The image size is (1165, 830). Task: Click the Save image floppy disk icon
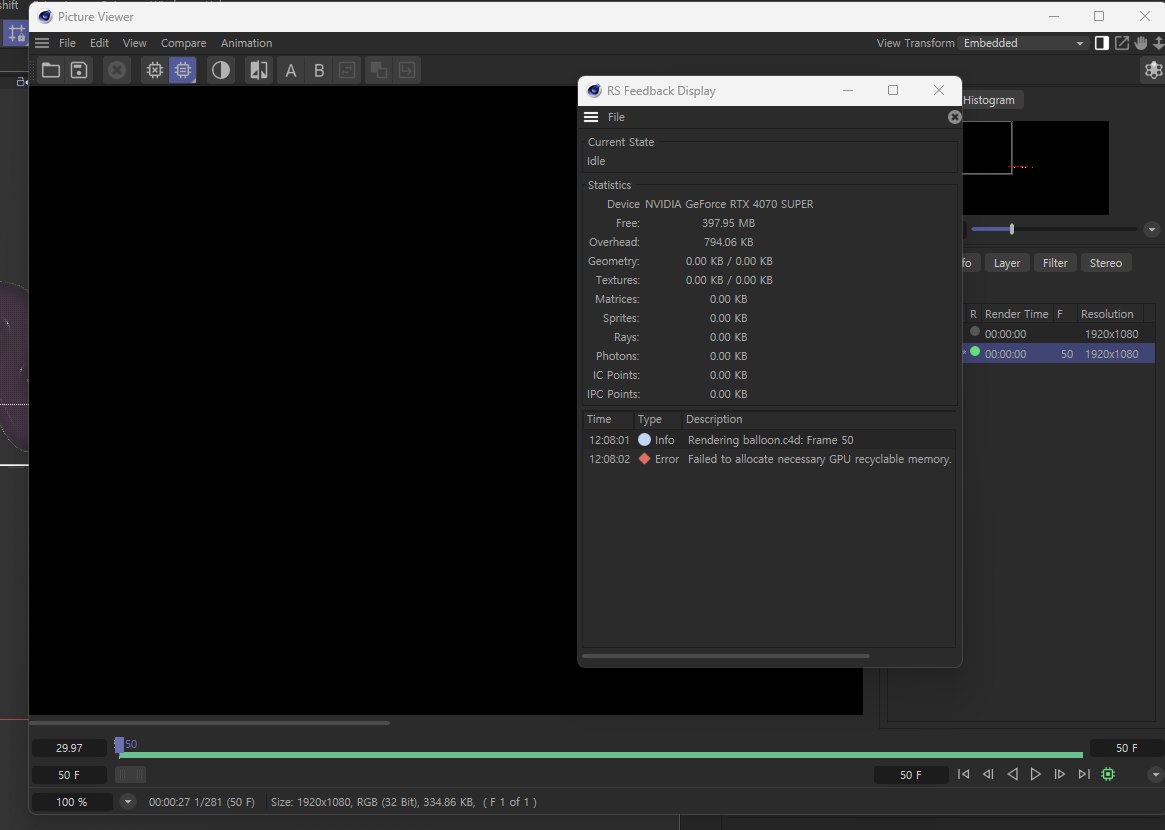(79, 71)
